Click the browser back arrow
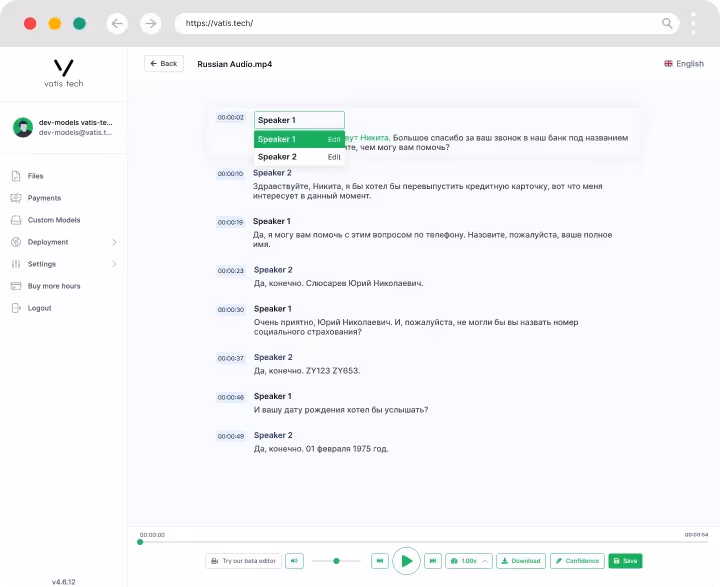The height and width of the screenshot is (587, 720). click(x=117, y=23)
